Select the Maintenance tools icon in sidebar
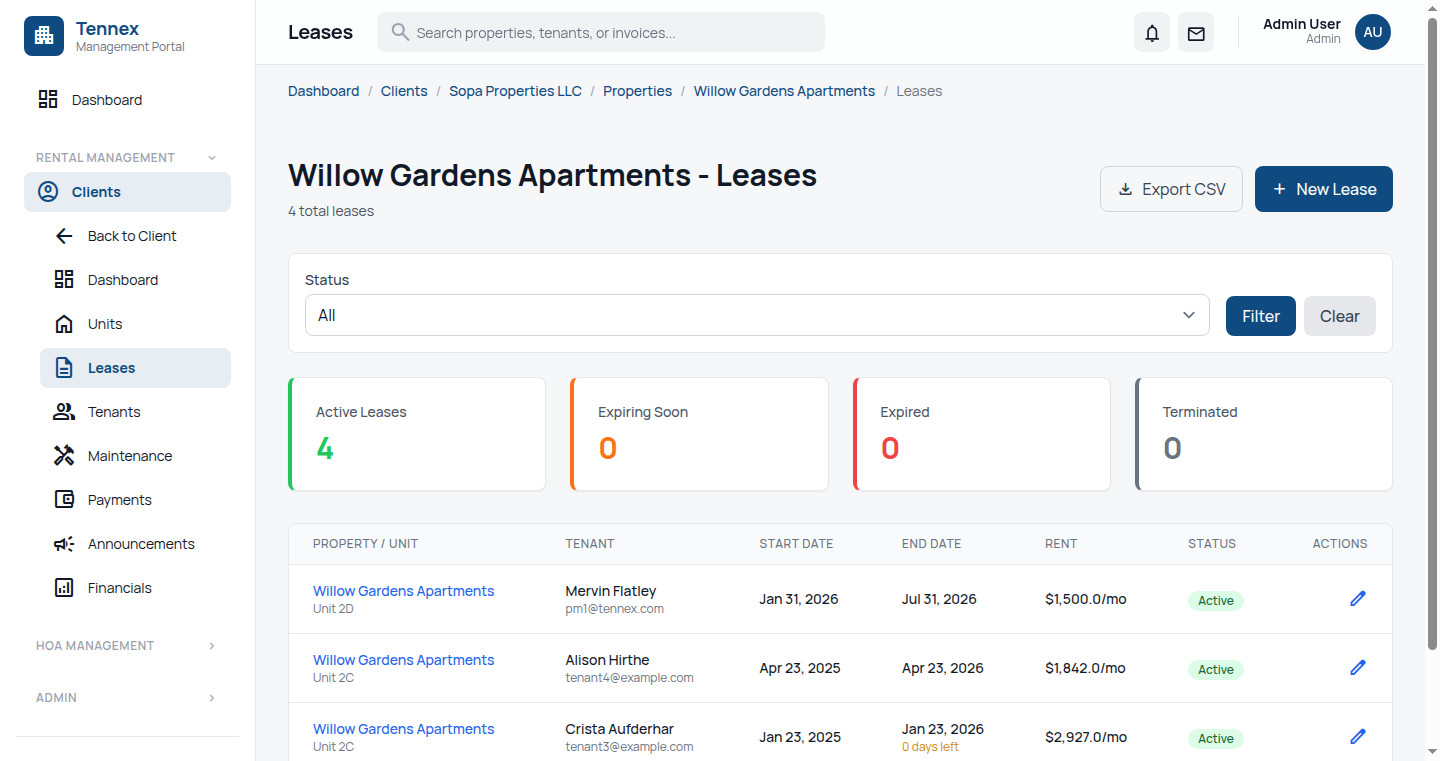Viewport: 1440px width, 761px height. pyautogui.click(x=63, y=455)
